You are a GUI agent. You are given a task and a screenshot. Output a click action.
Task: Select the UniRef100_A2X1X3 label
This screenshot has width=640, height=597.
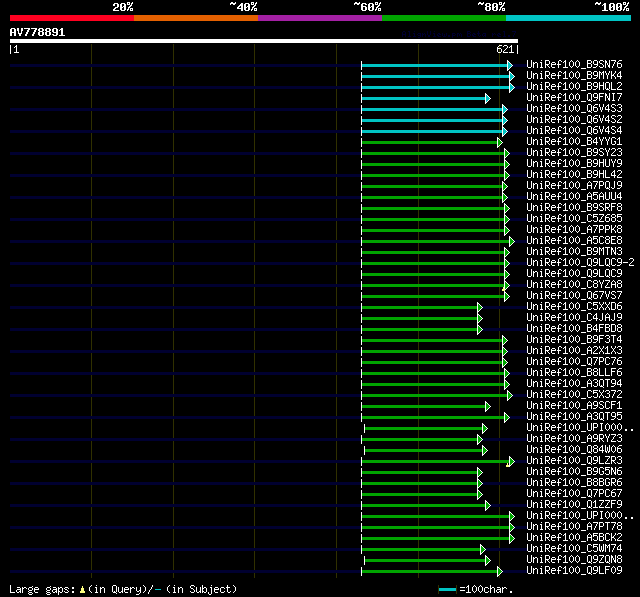pyautogui.click(x=574, y=351)
